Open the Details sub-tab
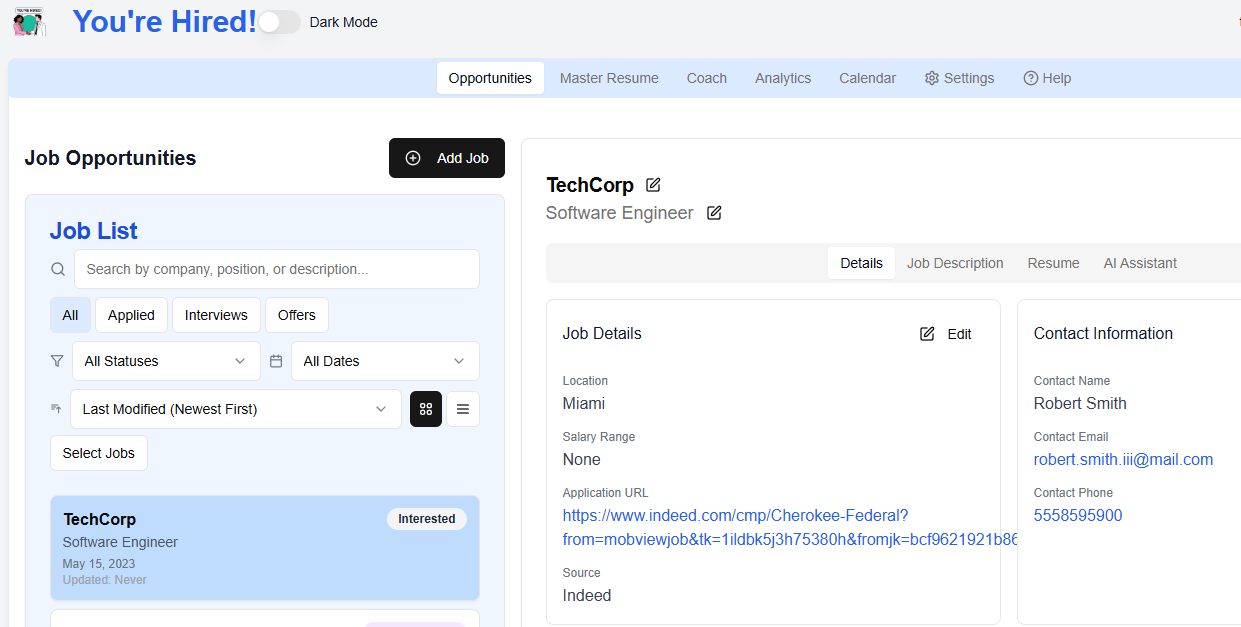 [861, 263]
